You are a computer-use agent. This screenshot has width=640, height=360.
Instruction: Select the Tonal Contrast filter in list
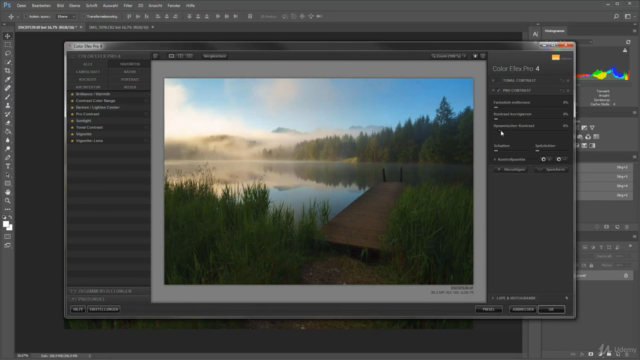[x=109, y=127]
